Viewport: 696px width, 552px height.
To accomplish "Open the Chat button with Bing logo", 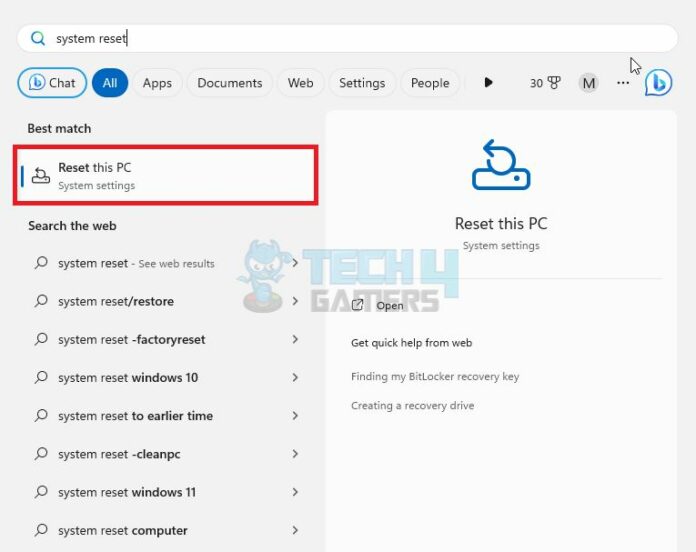I will click(52, 83).
